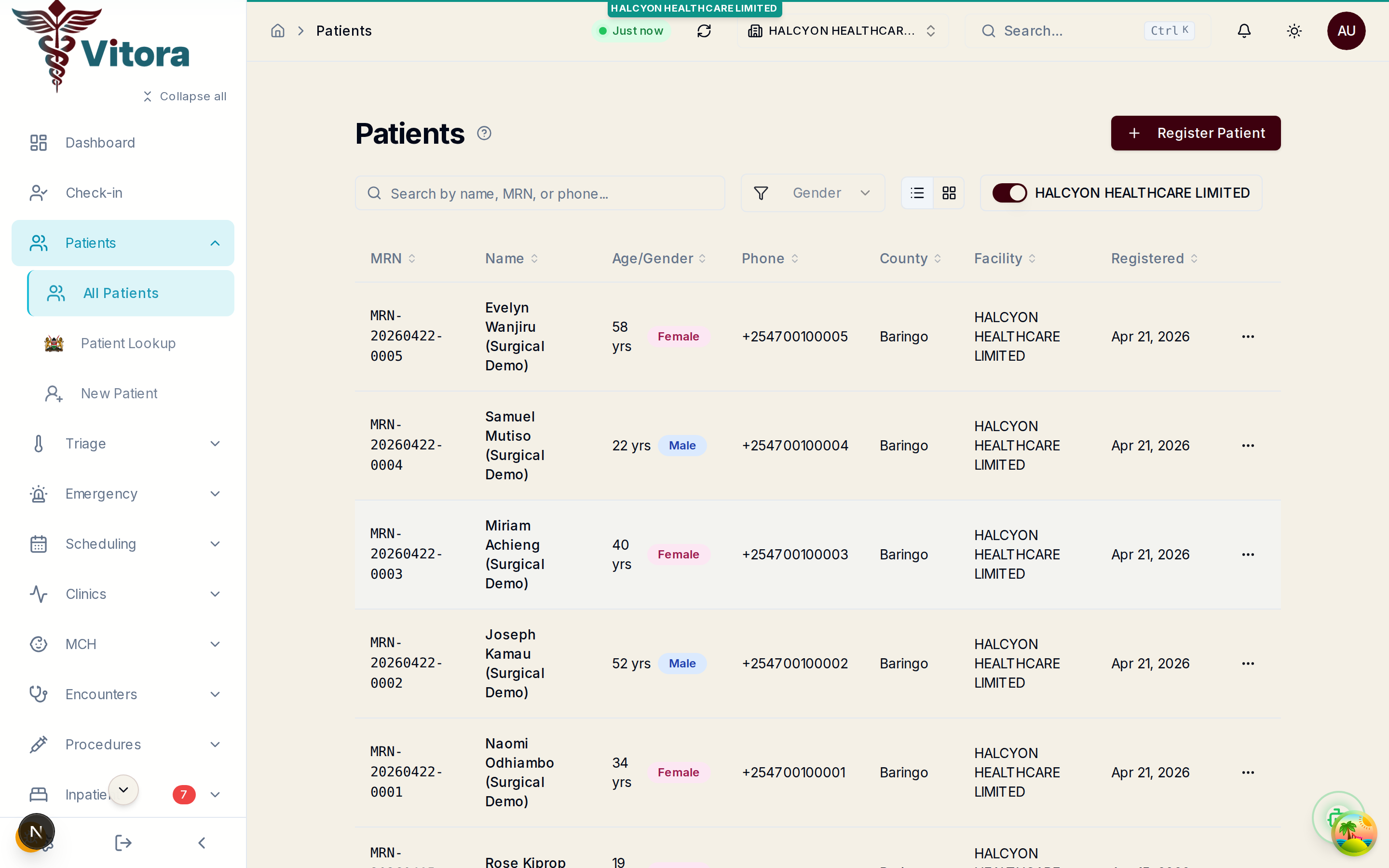Open the notifications bell
The width and height of the screenshot is (1389, 868).
tap(1244, 31)
